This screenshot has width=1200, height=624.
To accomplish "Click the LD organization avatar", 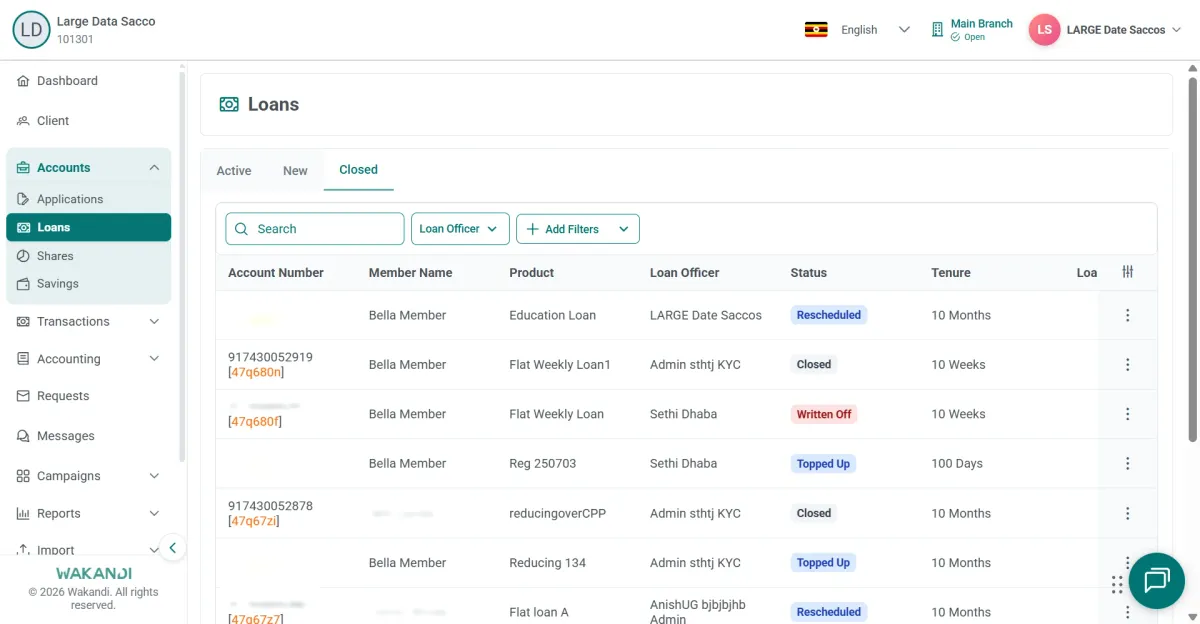I will coord(31,30).
